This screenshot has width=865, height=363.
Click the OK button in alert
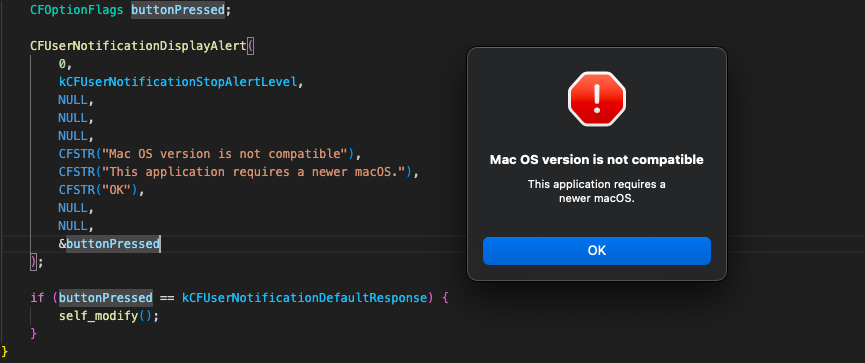point(596,251)
